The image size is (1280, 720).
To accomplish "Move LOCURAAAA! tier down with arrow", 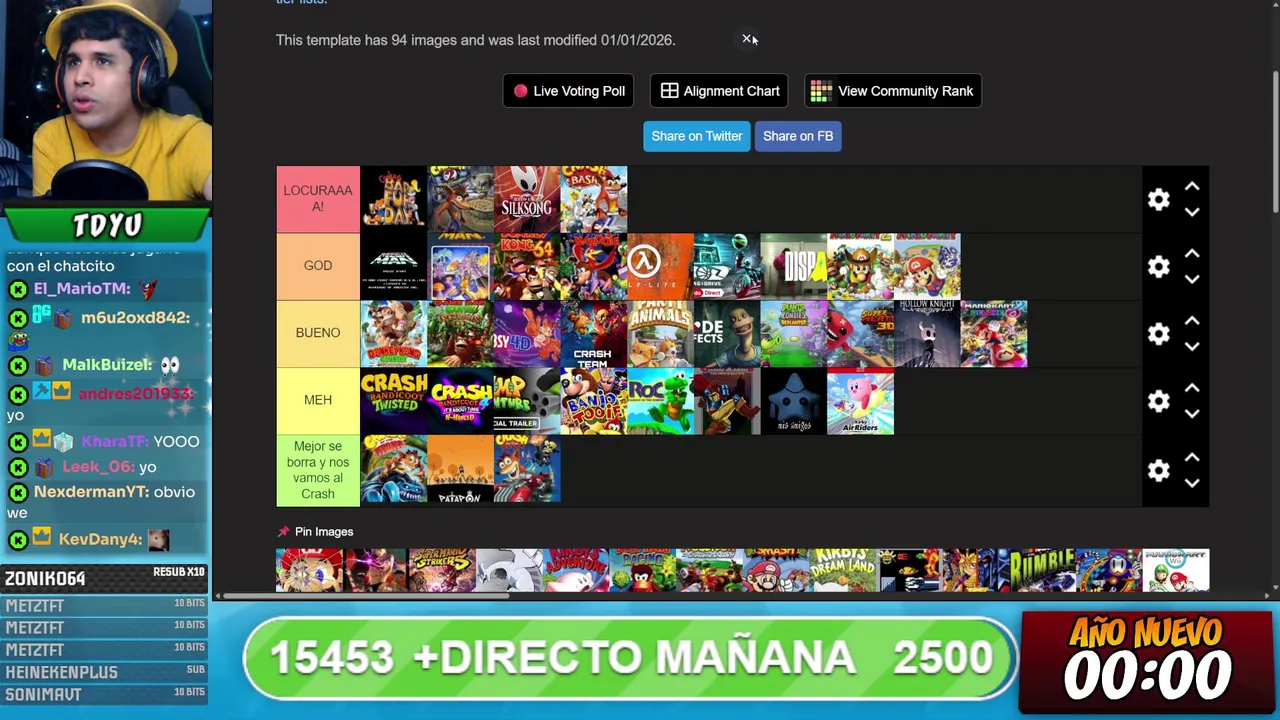I will tap(1192, 212).
